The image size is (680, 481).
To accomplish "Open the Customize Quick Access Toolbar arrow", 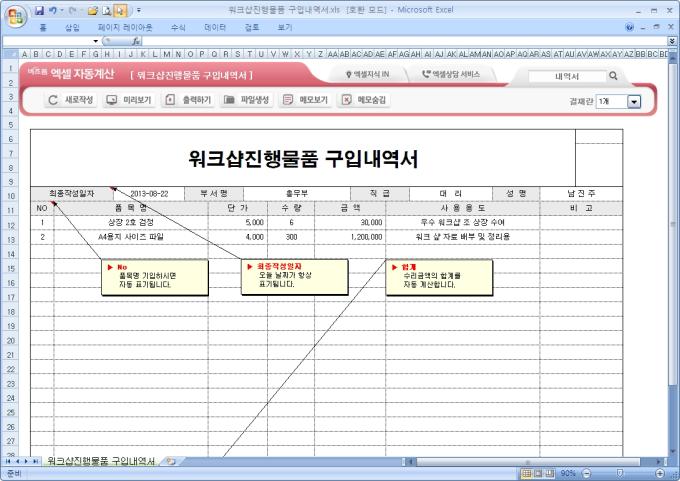I will [x=138, y=10].
